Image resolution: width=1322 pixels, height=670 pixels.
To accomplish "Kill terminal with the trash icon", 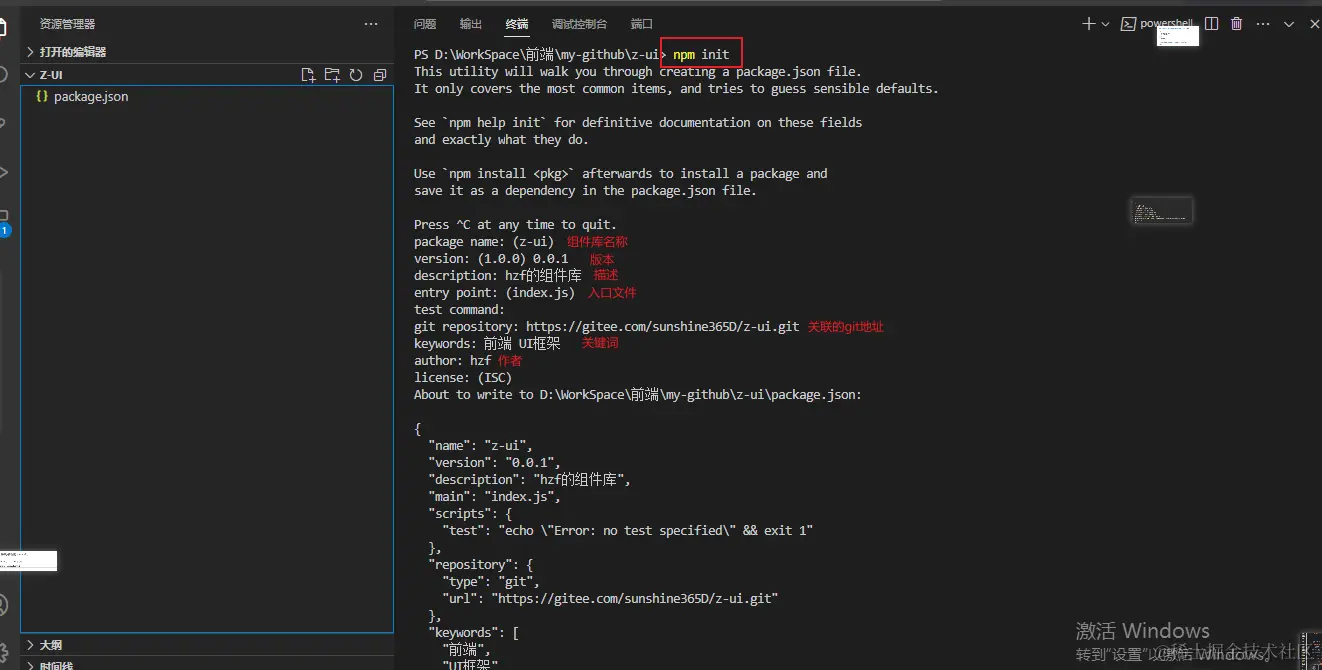I will point(1237,24).
